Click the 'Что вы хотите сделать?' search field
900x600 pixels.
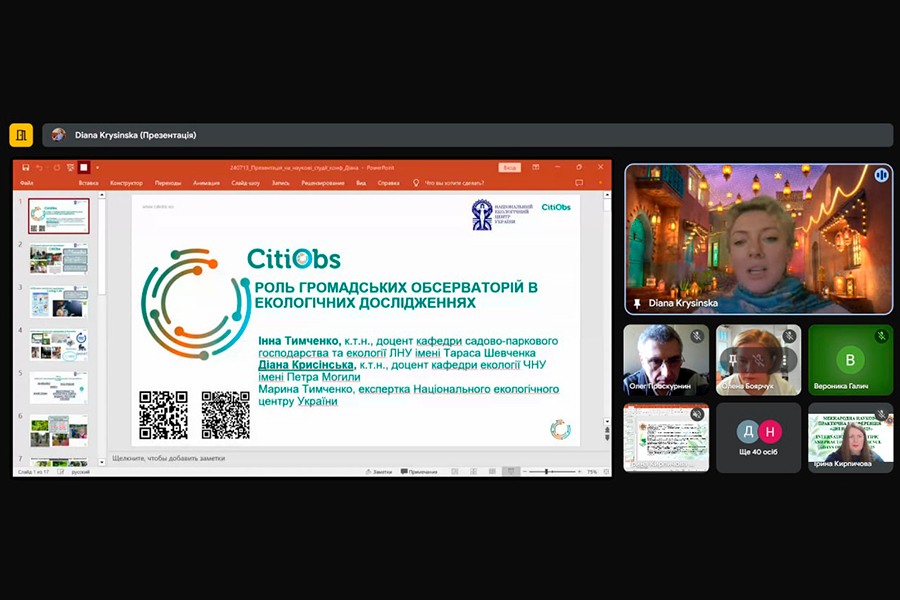click(454, 183)
